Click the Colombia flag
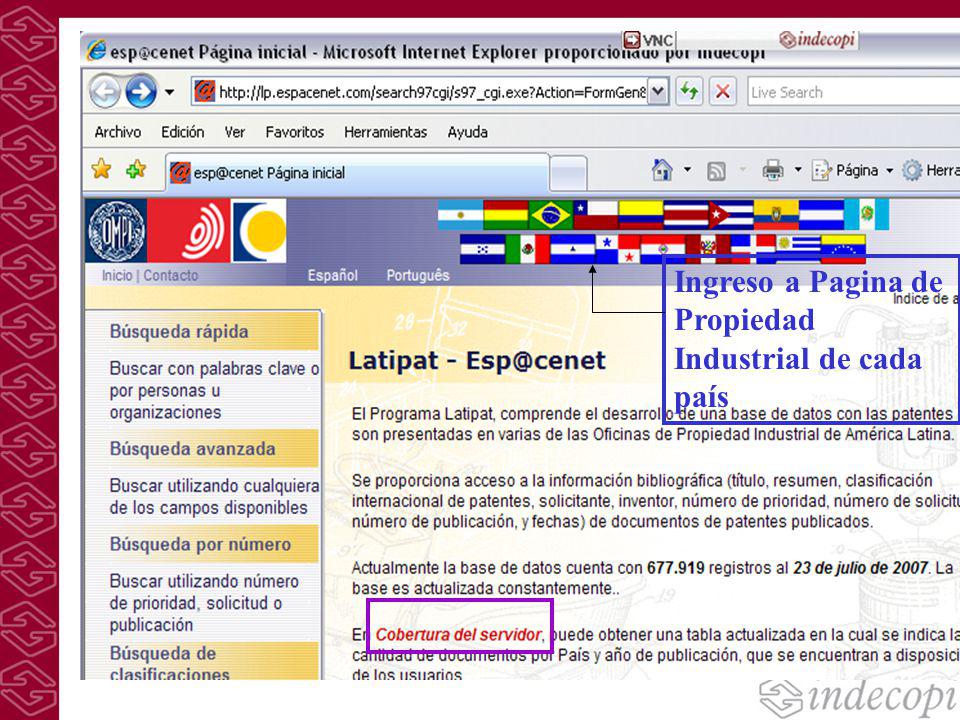Image resolution: width=960 pixels, height=720 pixels. [640, 215]
